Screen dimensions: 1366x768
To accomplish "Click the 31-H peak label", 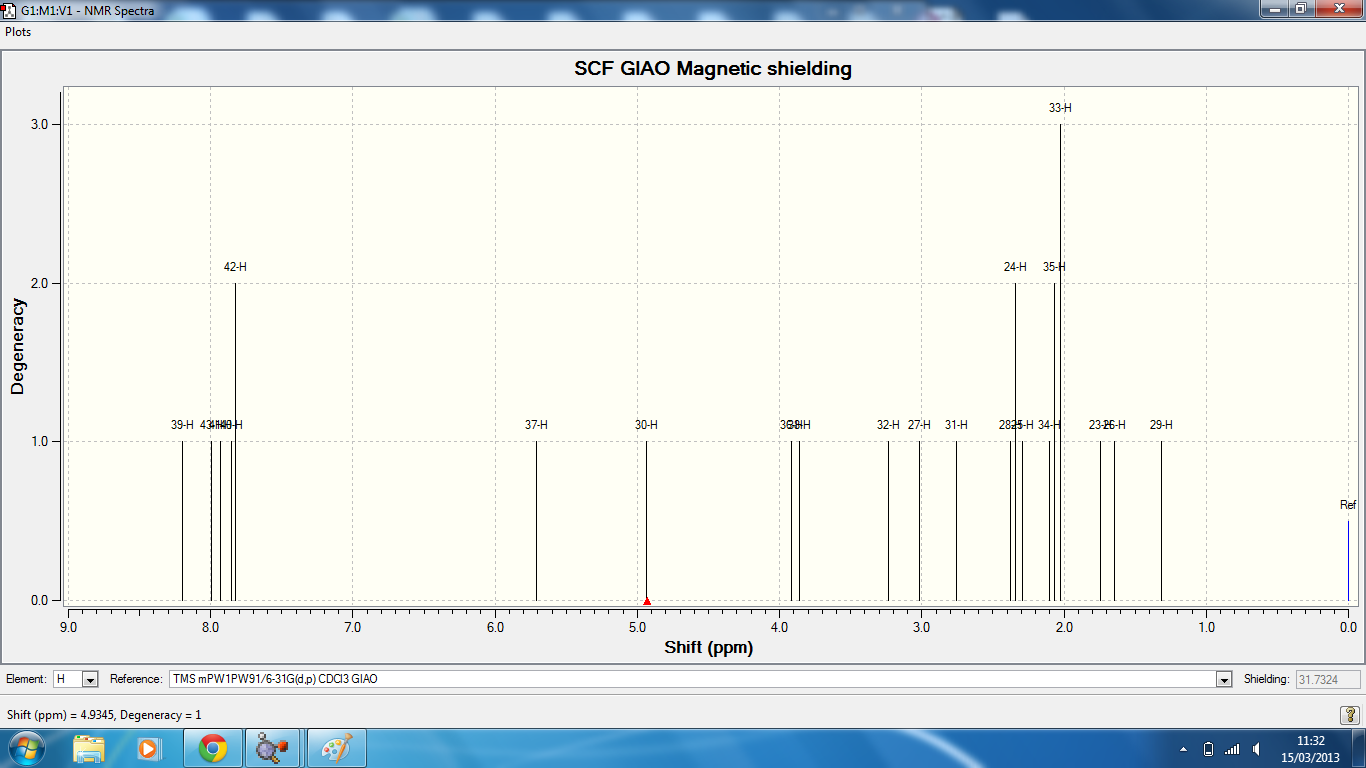I will click(x=956, y=425).
